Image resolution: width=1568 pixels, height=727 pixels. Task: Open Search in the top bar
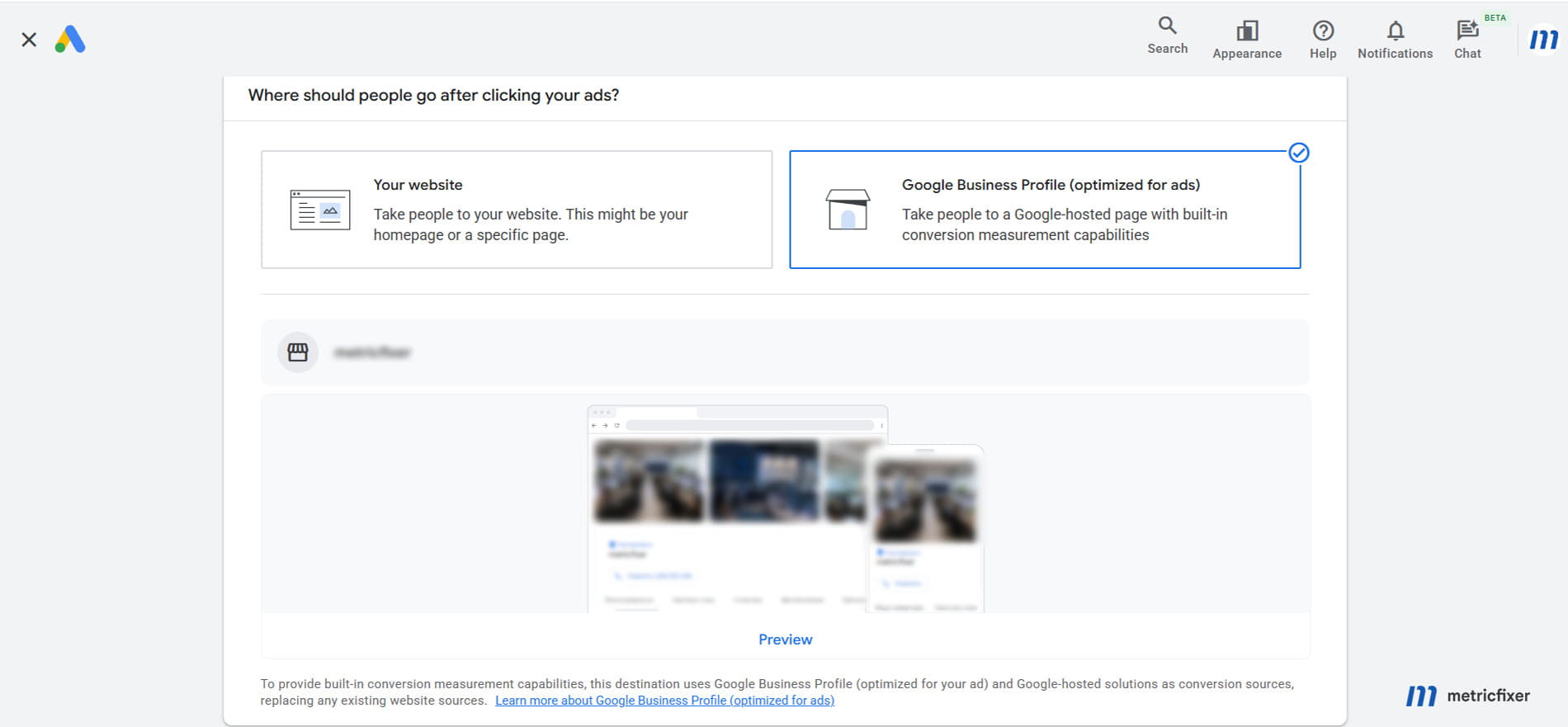pos(1167,35)
